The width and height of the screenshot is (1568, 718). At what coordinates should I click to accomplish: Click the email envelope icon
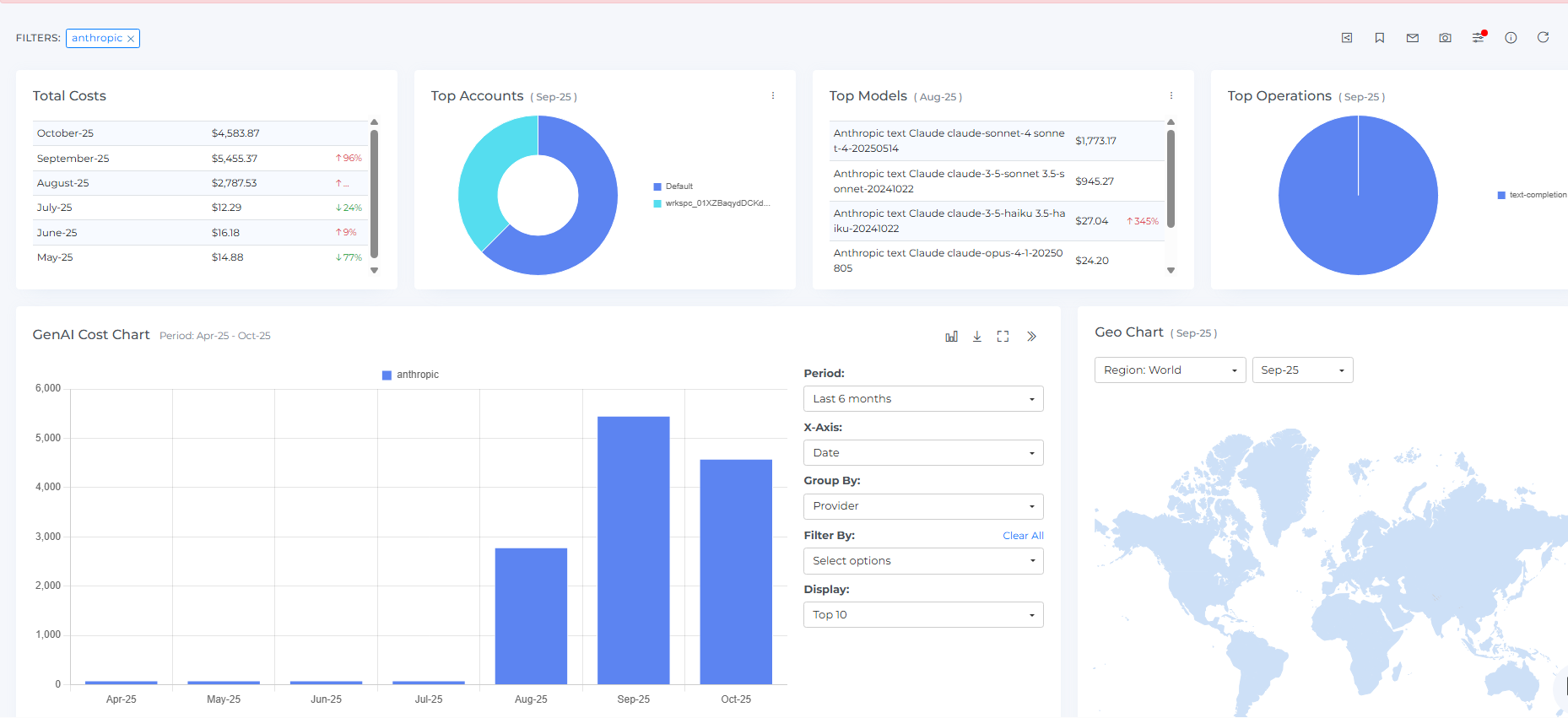[1412, 38]
